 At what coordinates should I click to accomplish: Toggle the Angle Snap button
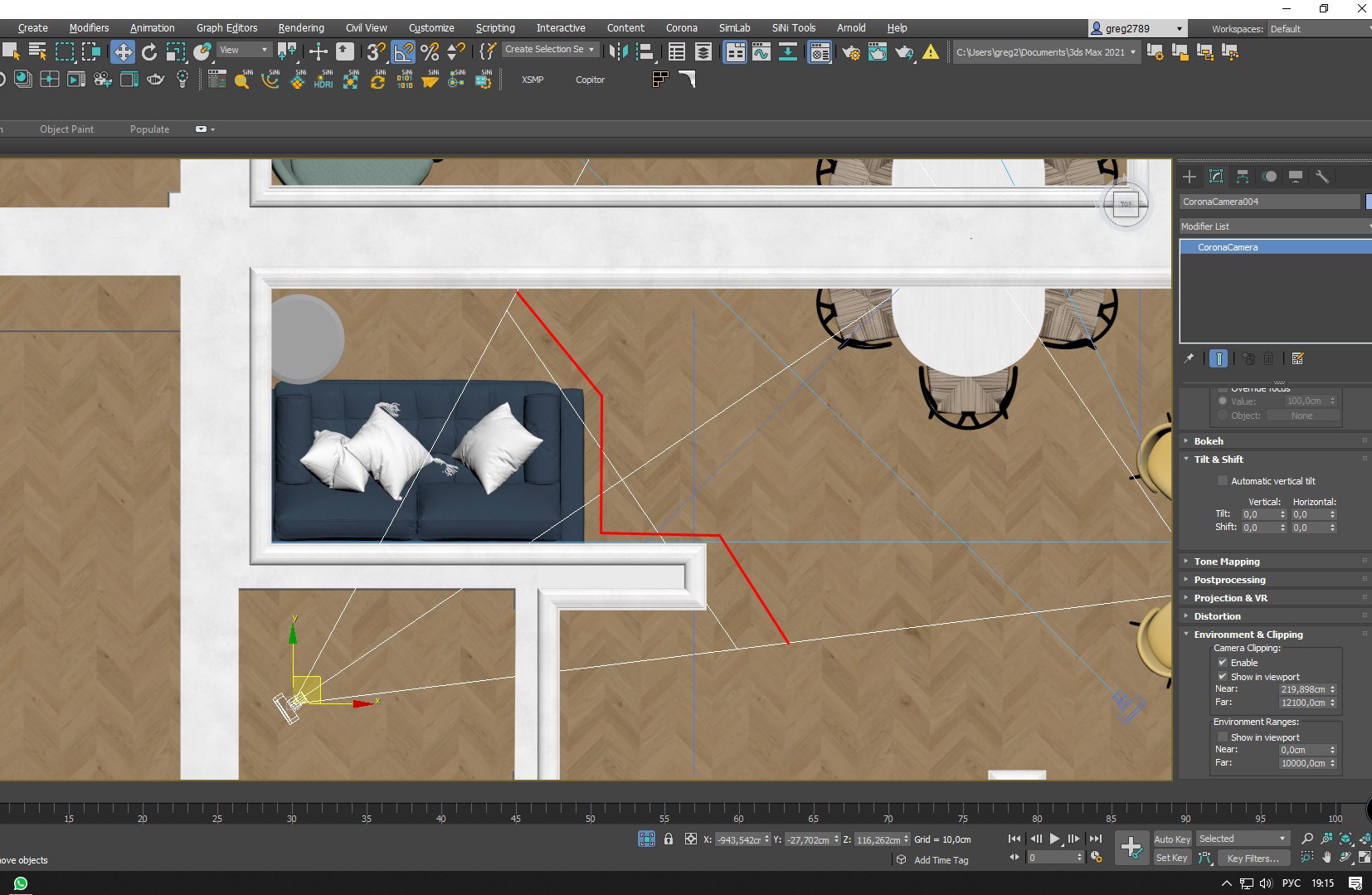(403, 52)
